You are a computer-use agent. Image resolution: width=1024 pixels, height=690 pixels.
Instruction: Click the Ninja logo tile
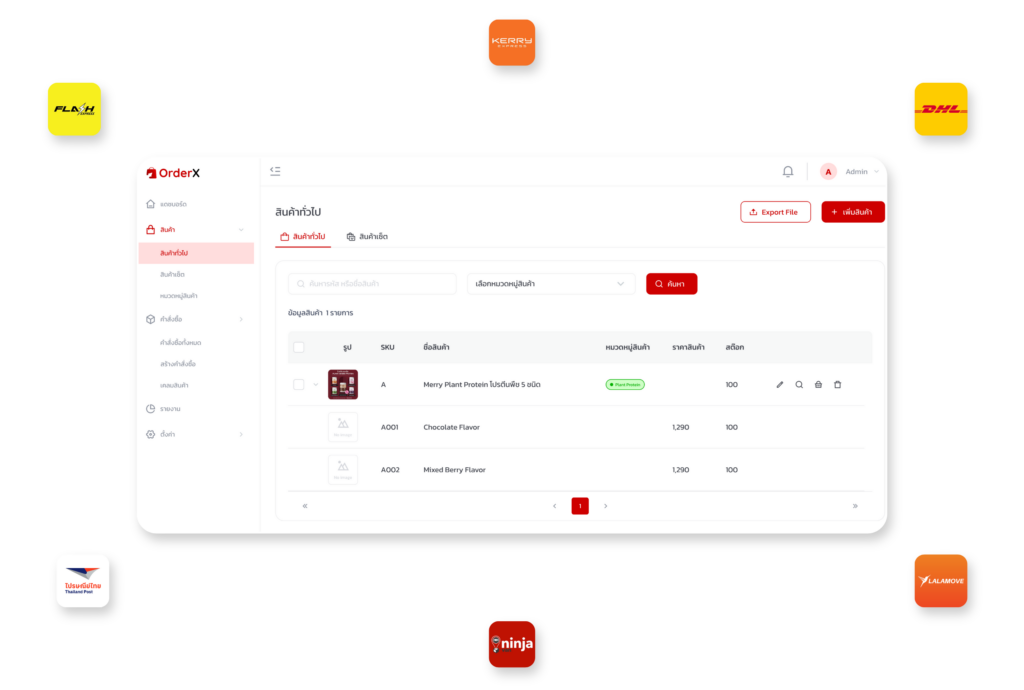(x=512, y=644)
